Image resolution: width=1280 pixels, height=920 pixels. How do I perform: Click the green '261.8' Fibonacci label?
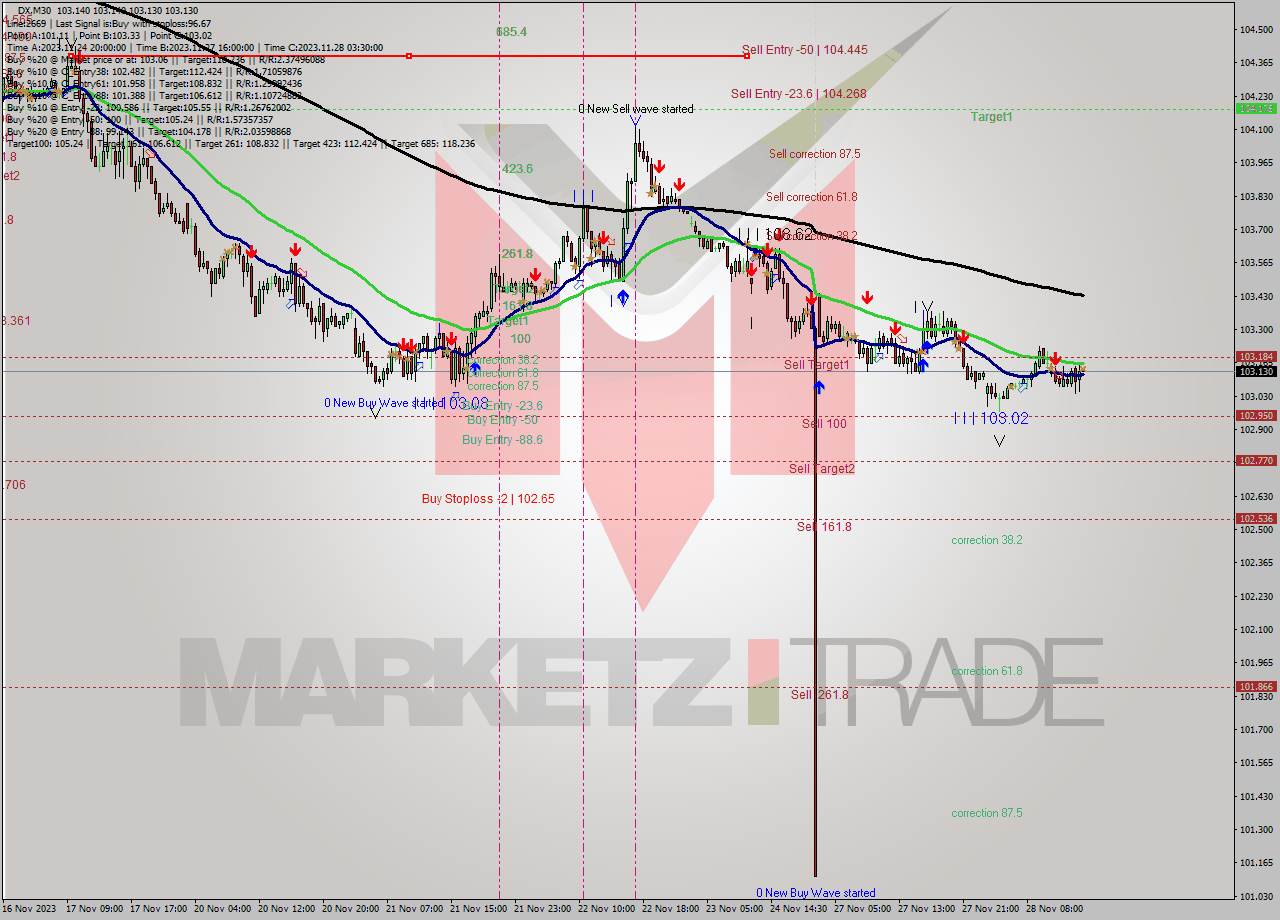click(517, 254)
